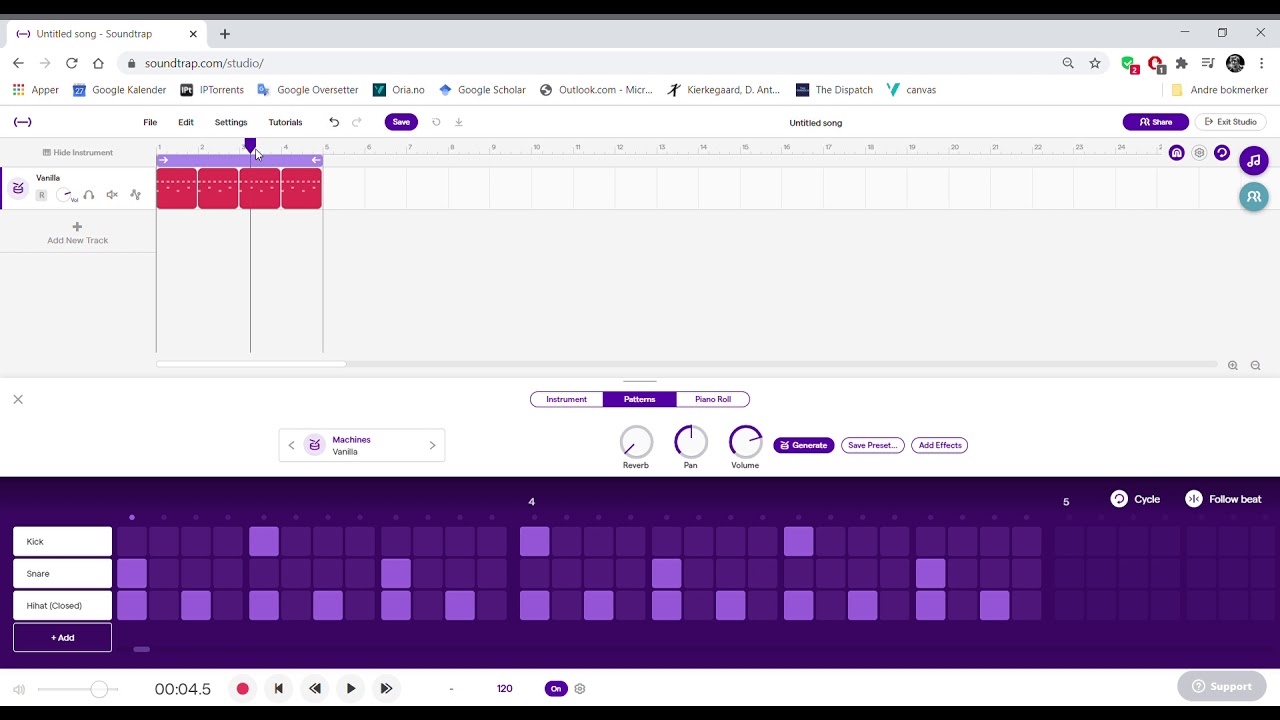Screen dimensions: 1280x720
Task: Click the instrument Volume knob
Action: (745, 442)
